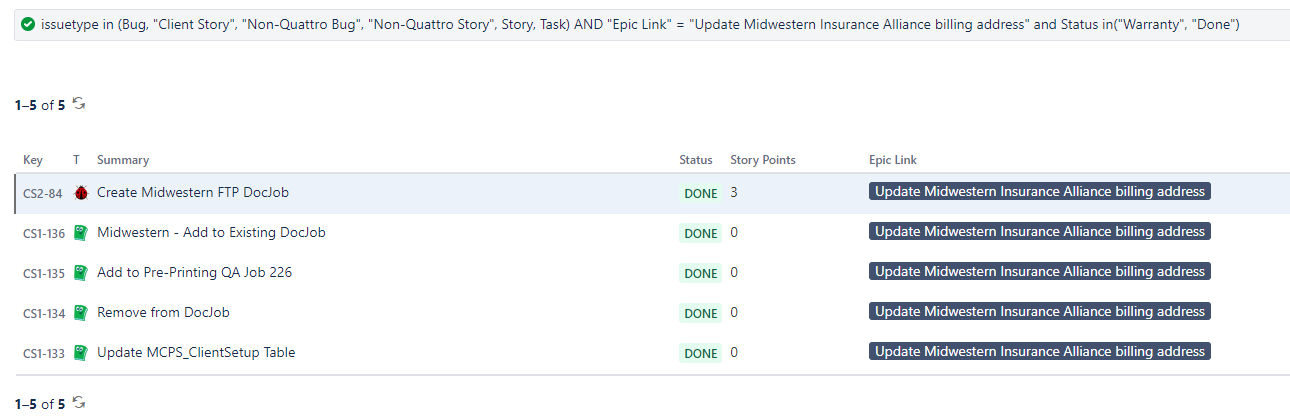Sort by the Epic Link column header
Screen dimensions: 1290x420
[893, 160]
